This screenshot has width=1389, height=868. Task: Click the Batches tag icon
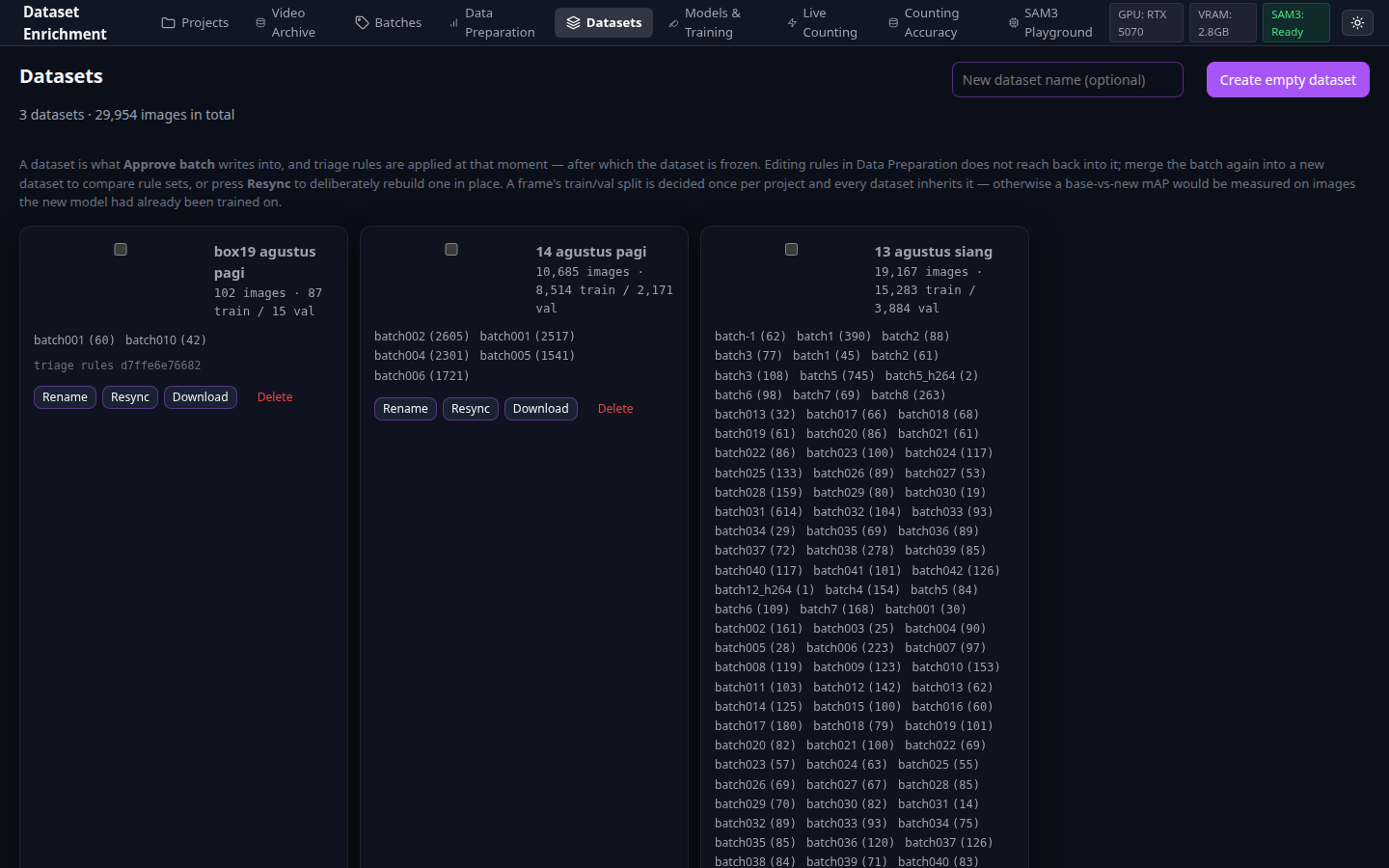tap(362, 22)
